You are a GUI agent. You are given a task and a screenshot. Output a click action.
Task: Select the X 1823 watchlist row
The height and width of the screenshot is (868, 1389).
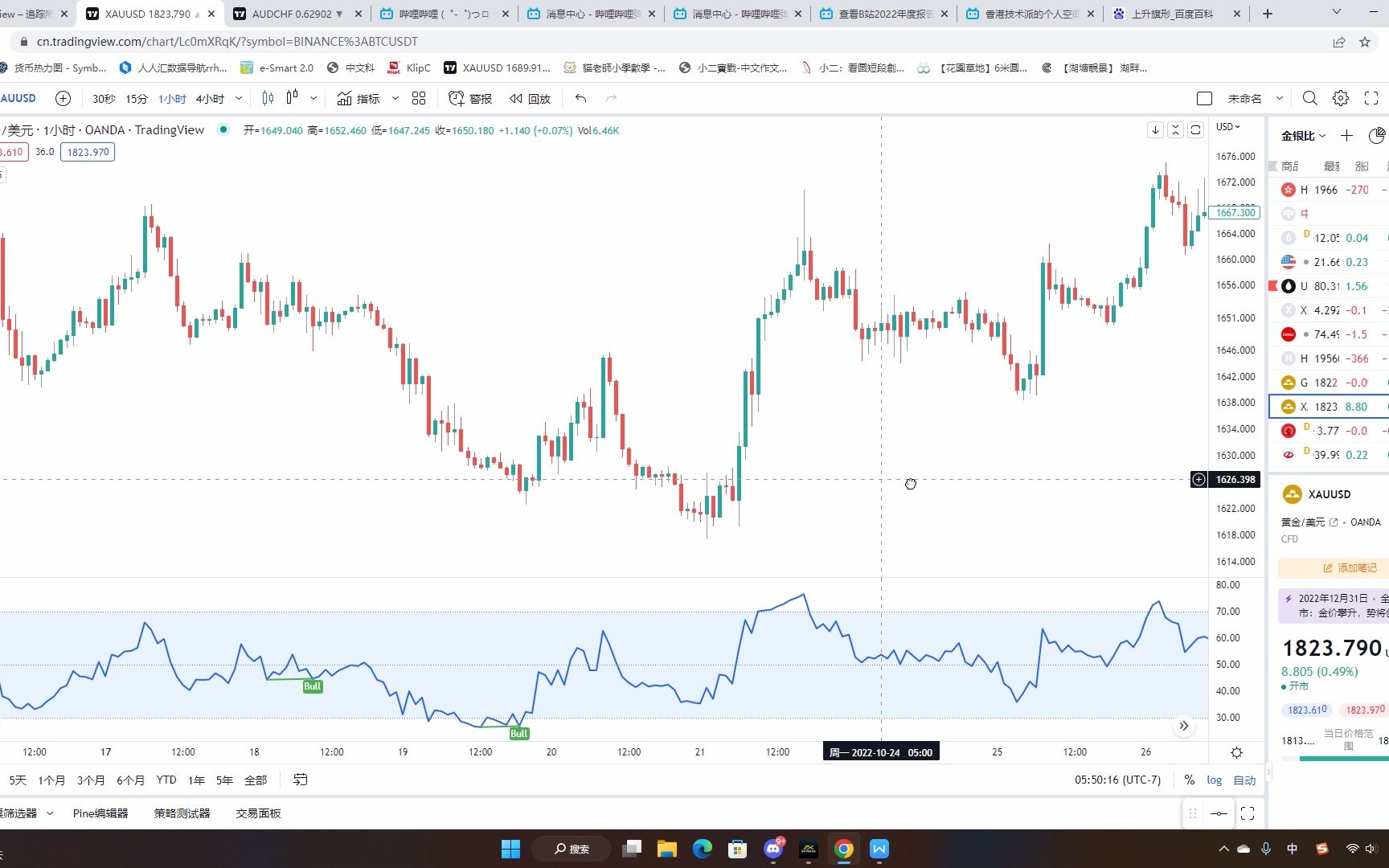pos(1330,407)
